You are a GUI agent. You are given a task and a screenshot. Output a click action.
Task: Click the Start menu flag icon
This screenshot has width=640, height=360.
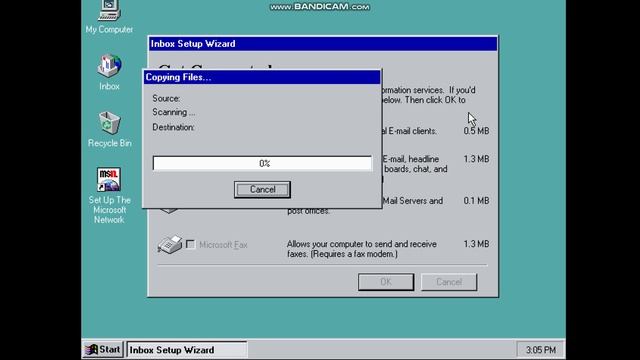tap(92, 350)
